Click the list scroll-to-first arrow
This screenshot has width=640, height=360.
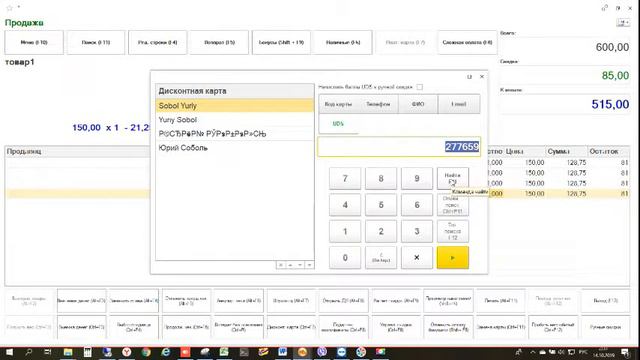pyautogui.click(x=281, y=265)
